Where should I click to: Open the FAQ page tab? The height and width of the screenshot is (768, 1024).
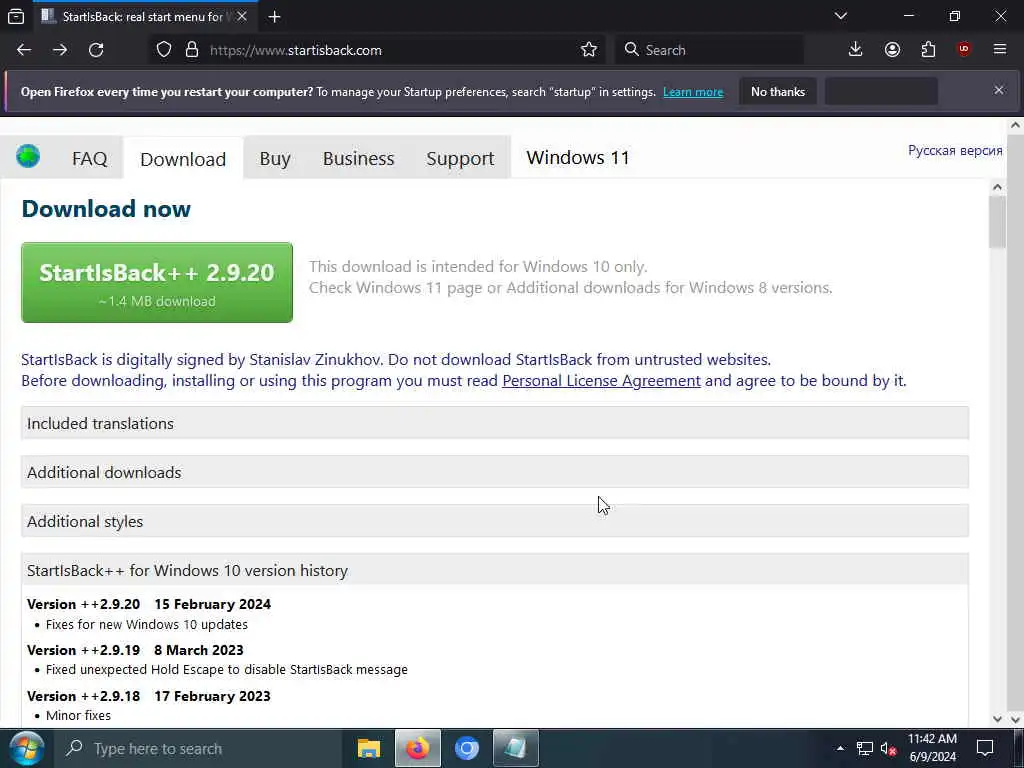[x=89, y=159]
